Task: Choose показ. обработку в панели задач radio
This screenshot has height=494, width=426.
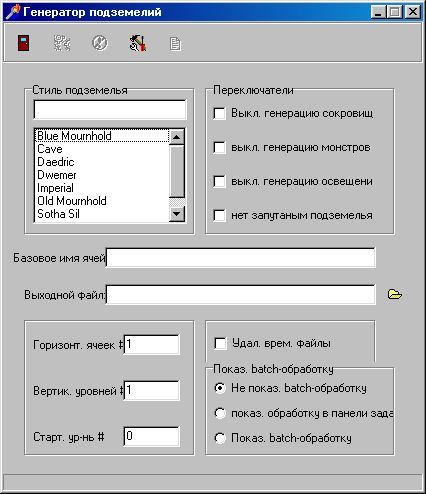Action: point(220,413)
